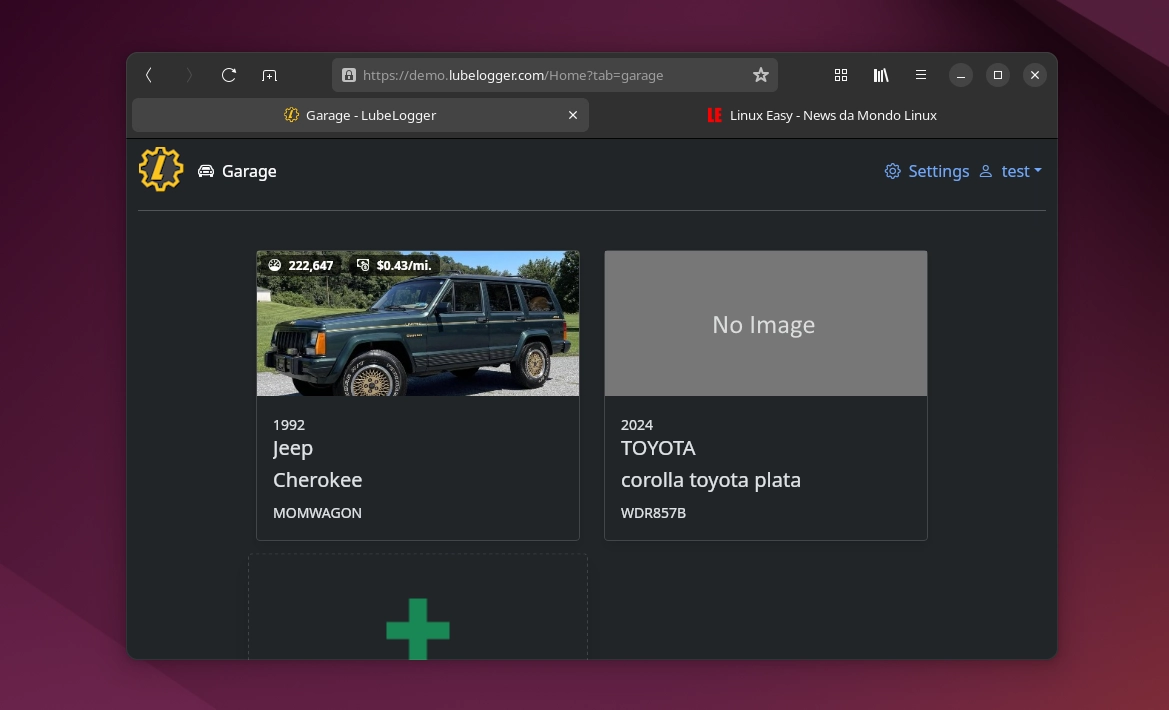
Task: Close the Garage - LubeLogger tab
Action: click(x=573, y=115)
